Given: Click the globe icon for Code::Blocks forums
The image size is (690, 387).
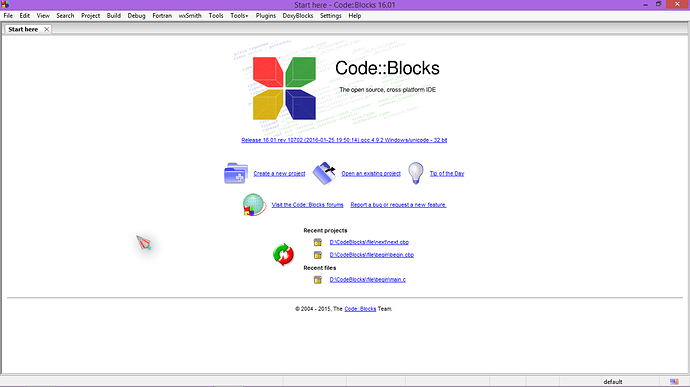Looking at the screenshot, I should (x=254, y=205).
